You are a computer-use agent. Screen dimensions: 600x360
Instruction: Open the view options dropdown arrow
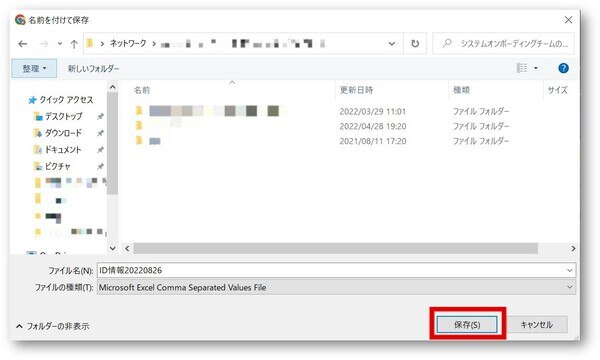click(536, 68)
